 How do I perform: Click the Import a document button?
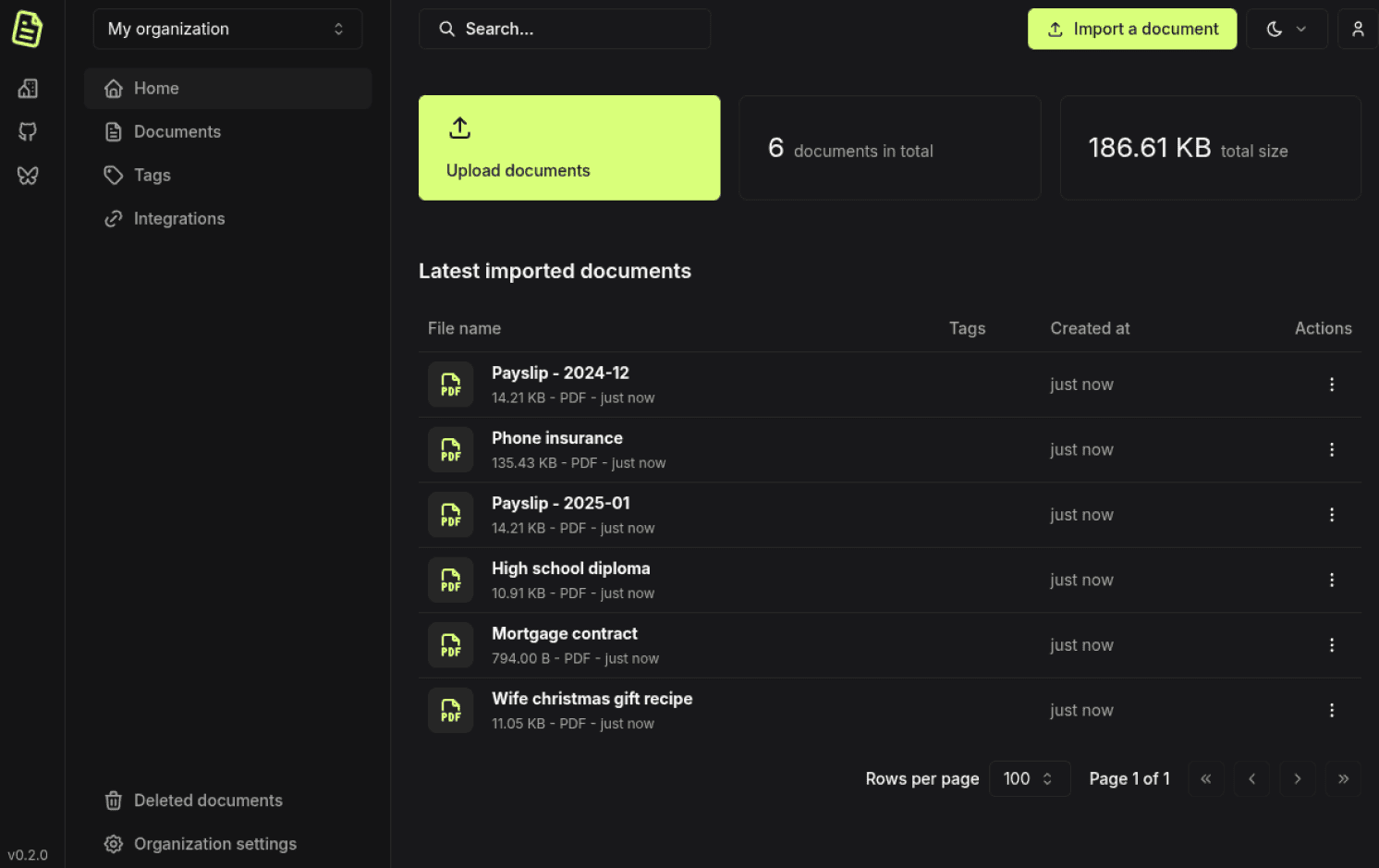(1131, 29)
